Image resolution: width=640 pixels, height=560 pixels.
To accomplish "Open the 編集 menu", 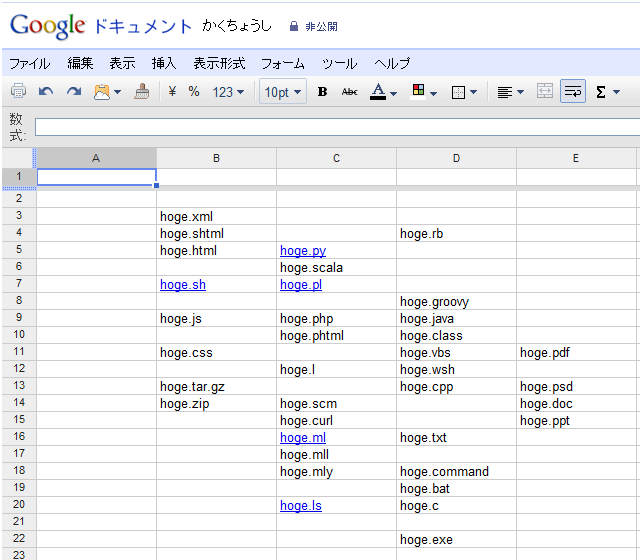I will pyautogui.click(x=80, y=63).
